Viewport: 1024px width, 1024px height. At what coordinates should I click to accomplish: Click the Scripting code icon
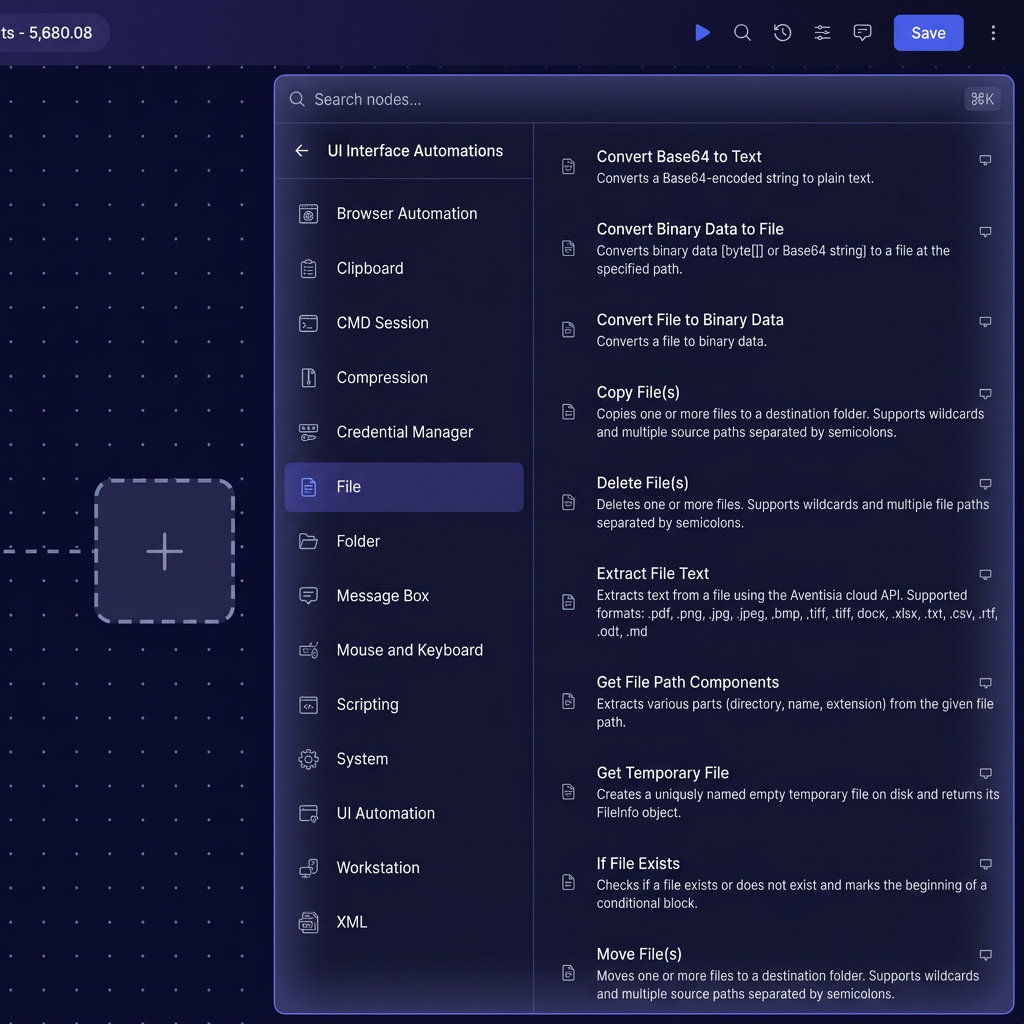308,705
